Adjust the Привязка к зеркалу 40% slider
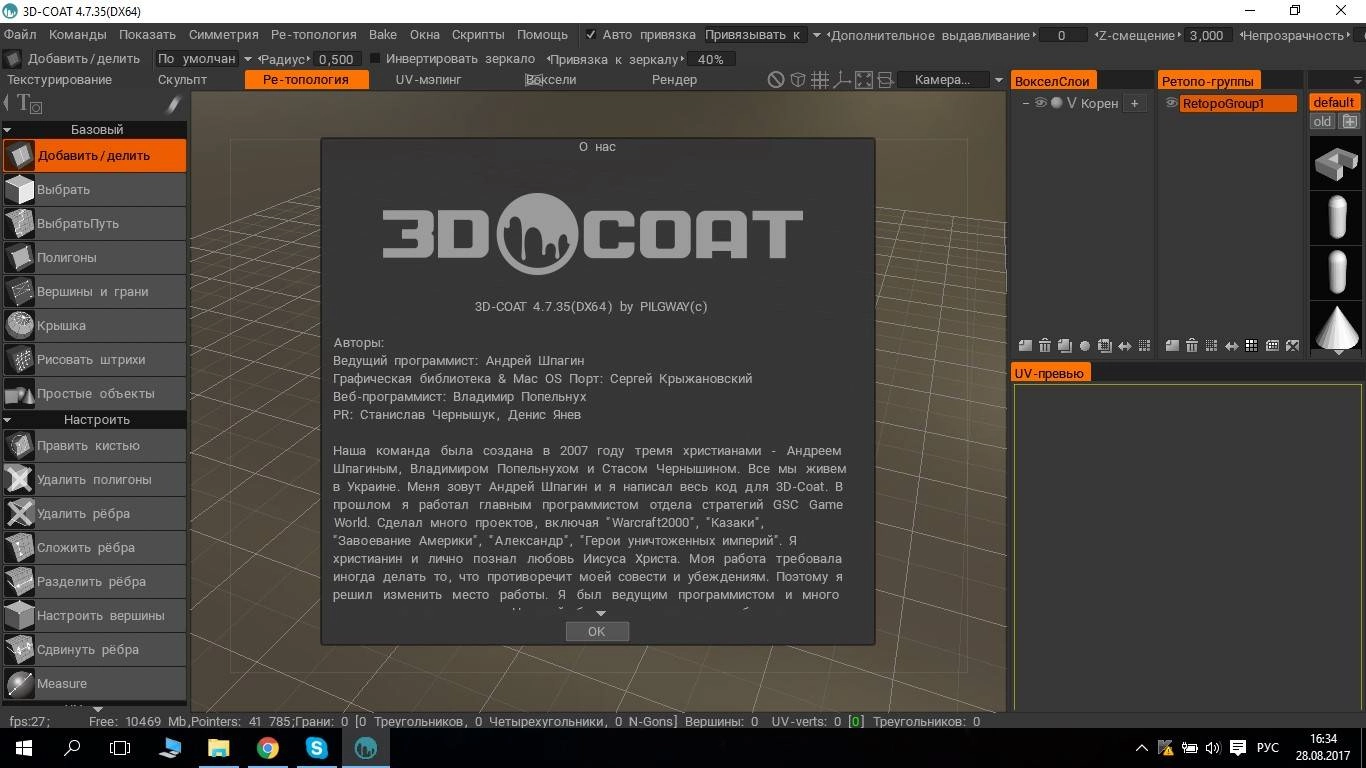The width and height of the screenshot is (1366, 768). (710, 59)
